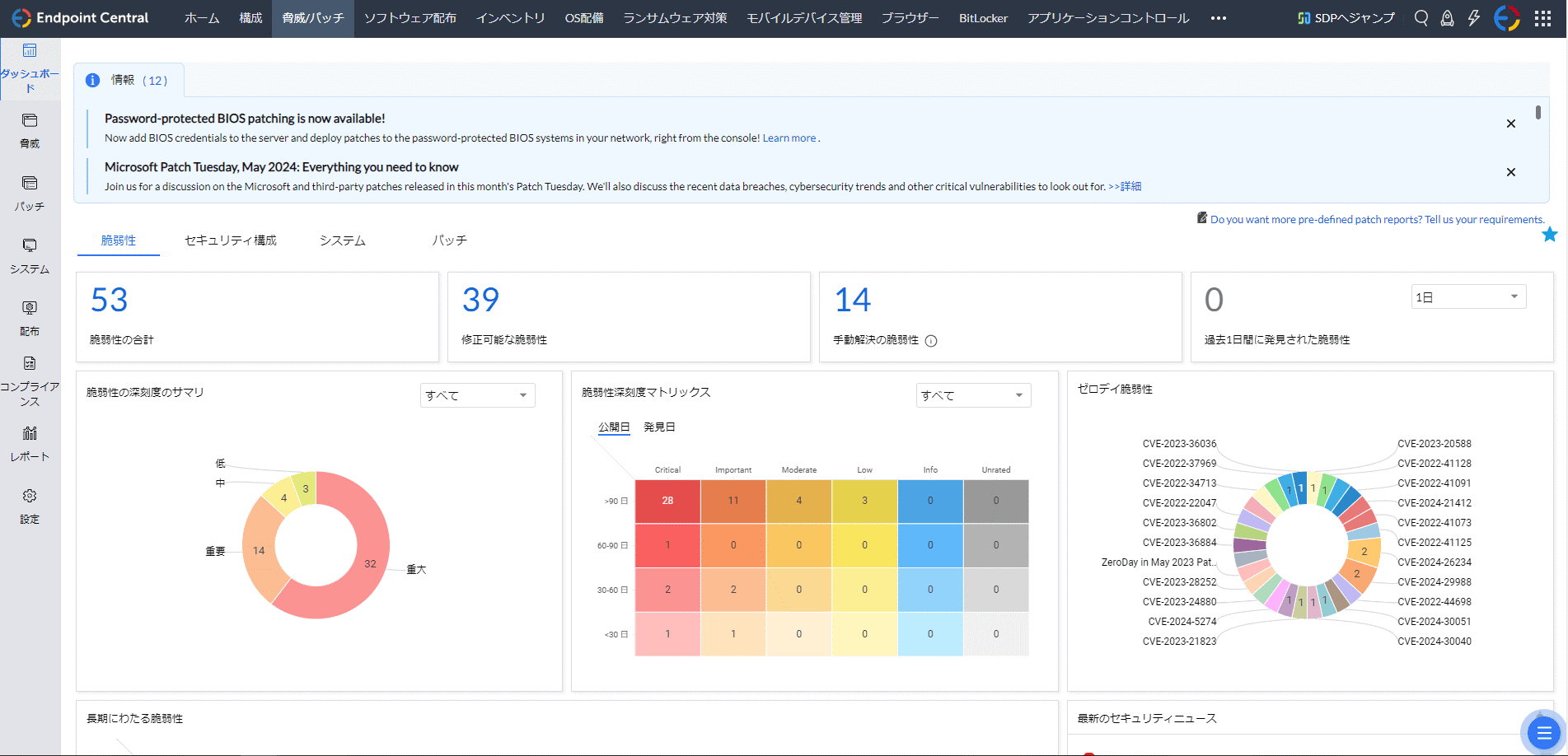The height and width of the screenshot is (756, 1568).
Task: Click info icon beside 手動解決の脆弱性
Action: pos(931,341)
